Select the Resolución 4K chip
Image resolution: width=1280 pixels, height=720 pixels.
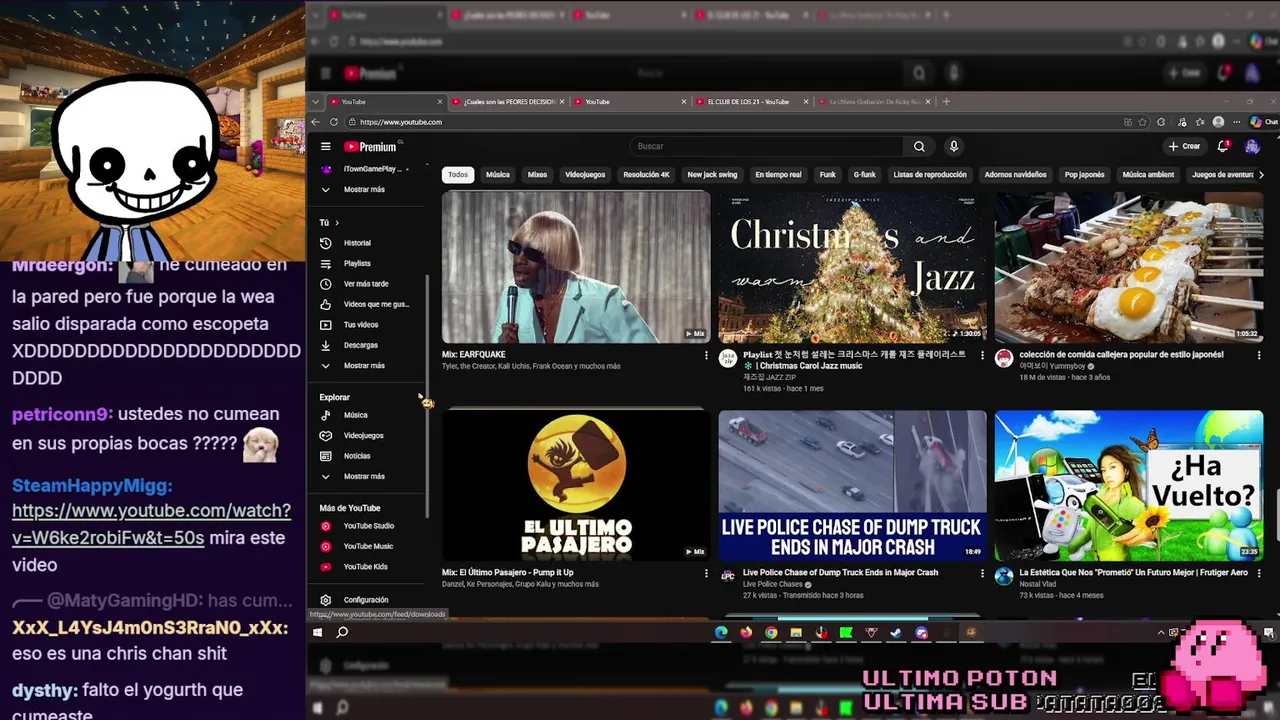point(646,175)
